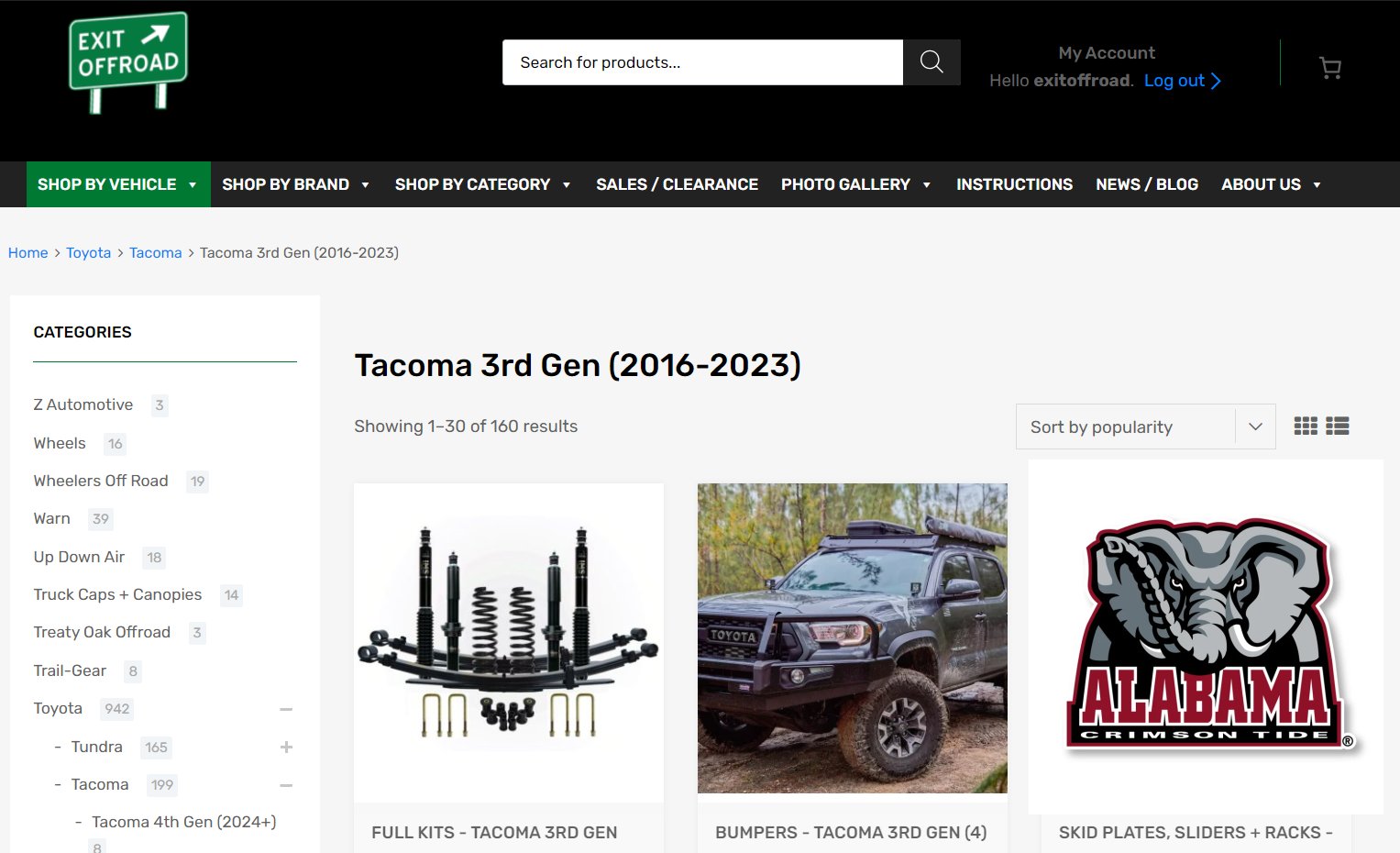
Task: Go to Sales / Clearance page
Action: pos(677,184)
